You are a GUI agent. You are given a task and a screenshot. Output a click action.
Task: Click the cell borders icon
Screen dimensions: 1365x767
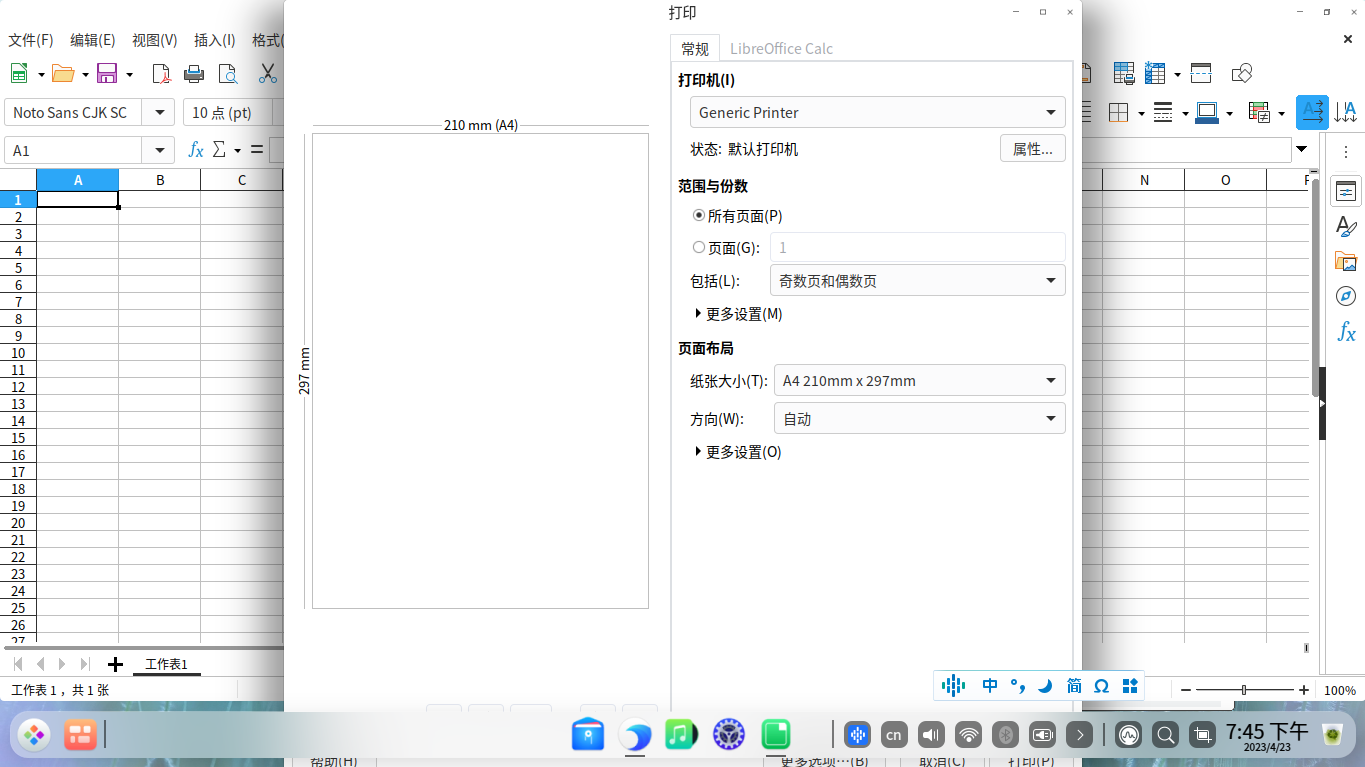[x=1118, y=112]
